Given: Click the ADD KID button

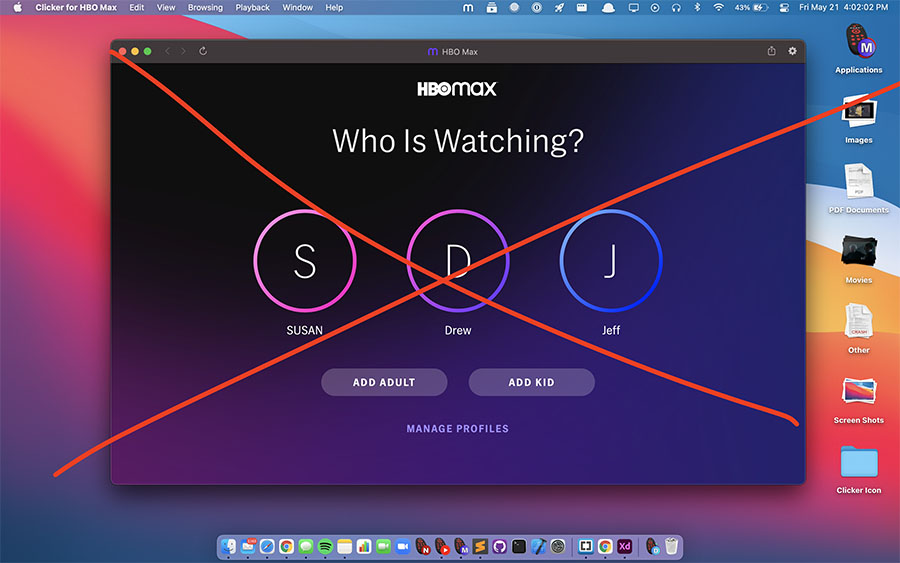Looking at the screenshot, I should coord(532,382).
